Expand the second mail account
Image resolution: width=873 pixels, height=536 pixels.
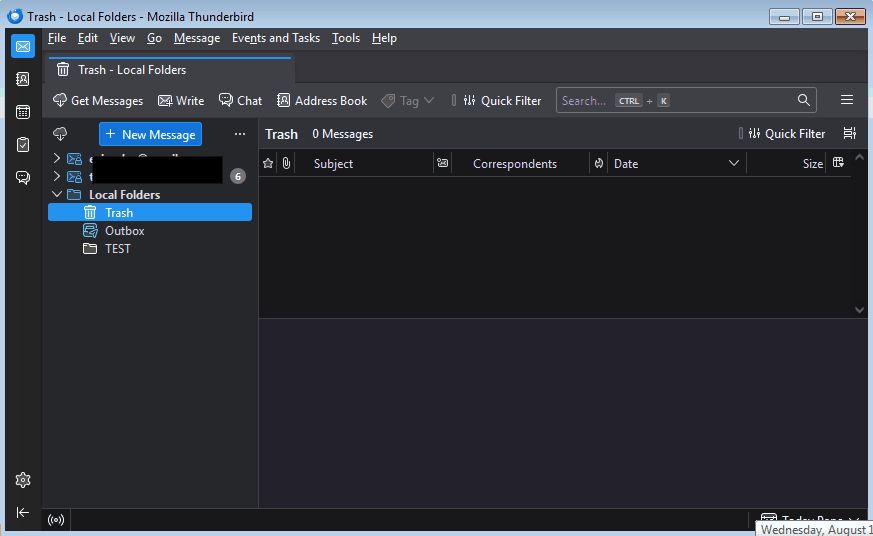[x=57, y=176]
